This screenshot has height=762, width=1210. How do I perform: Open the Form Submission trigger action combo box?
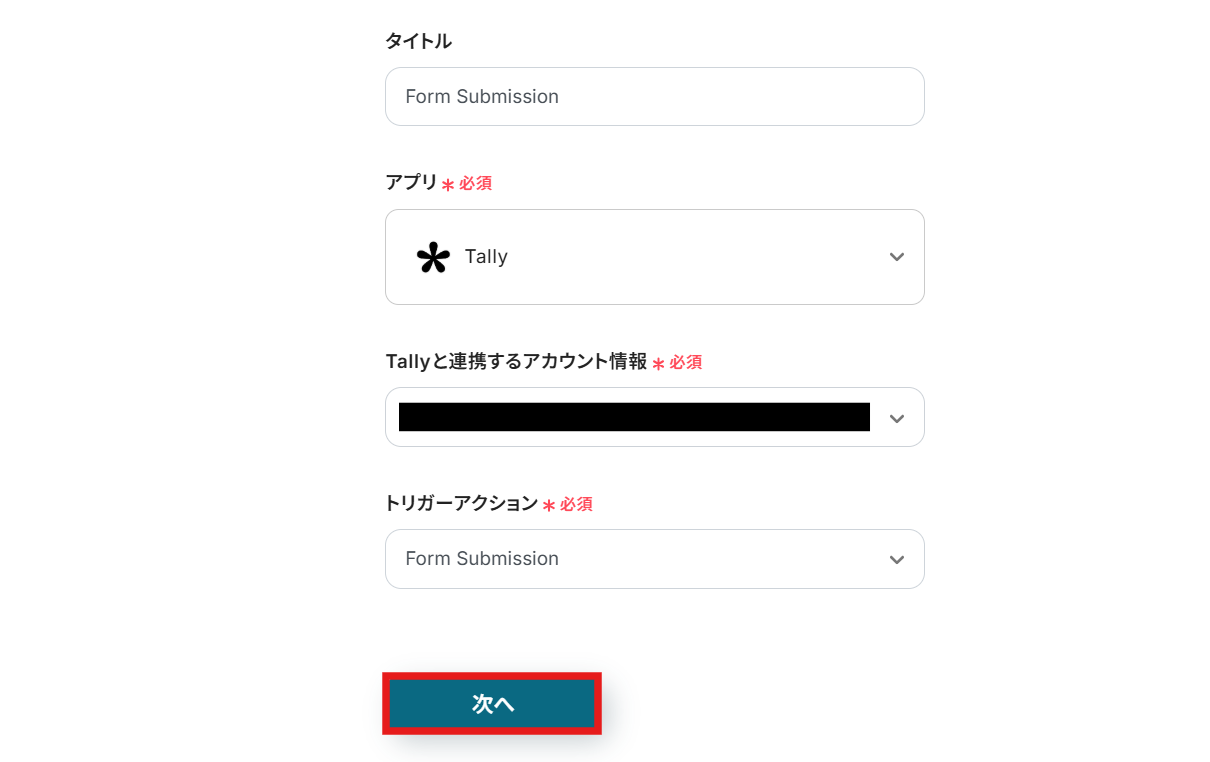(640, 559)
